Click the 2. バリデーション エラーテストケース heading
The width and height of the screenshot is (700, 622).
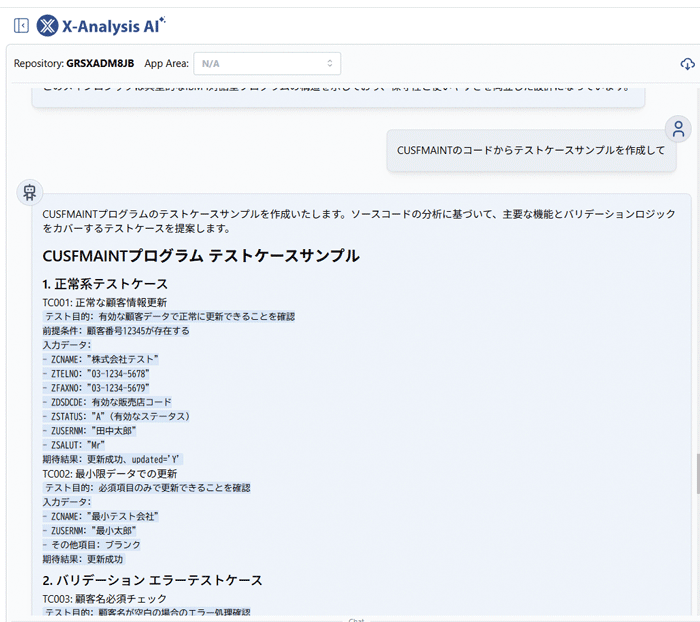point(152,580)
